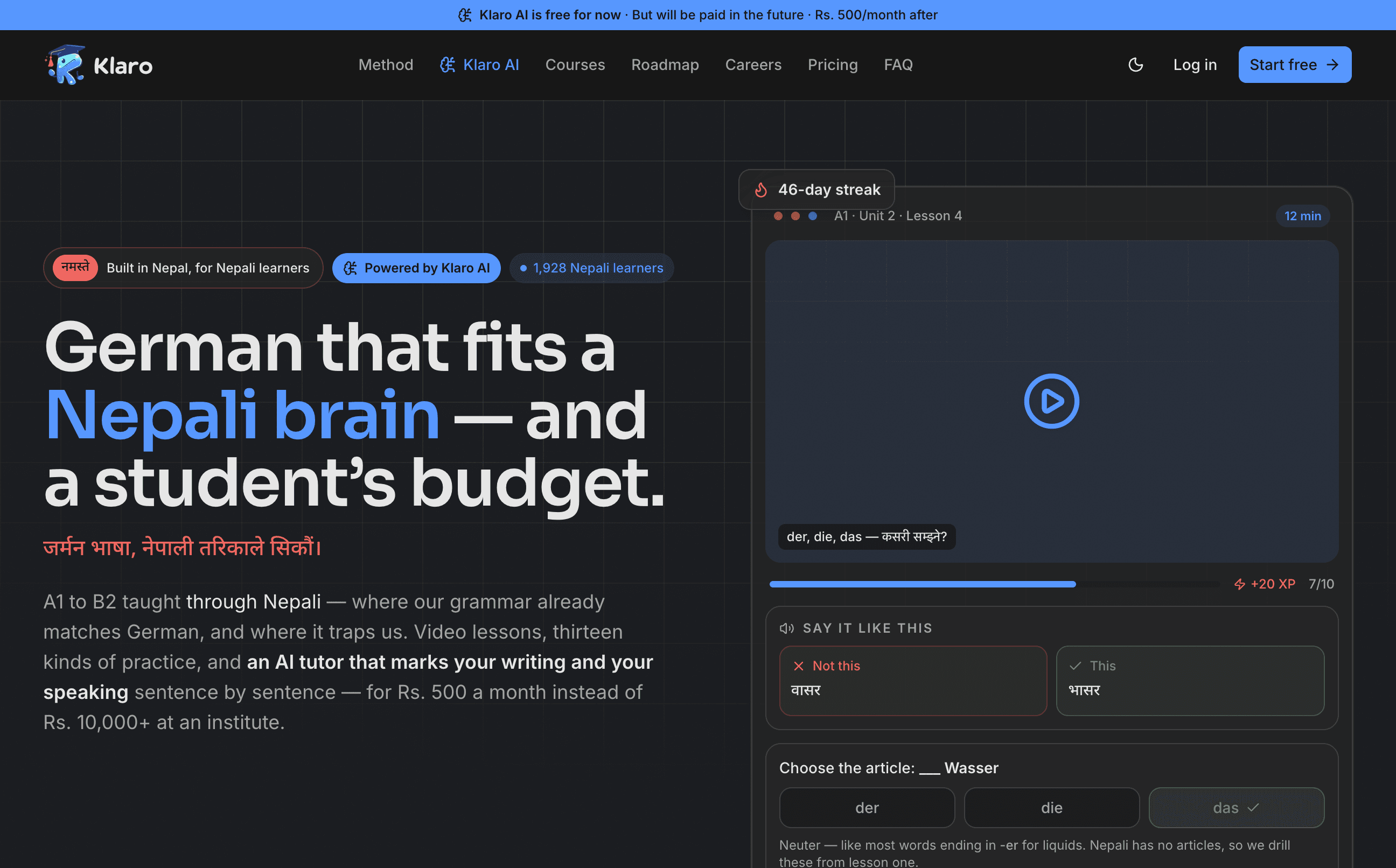The height and width of the screenshot is (868, 1396).
Task: Click the Powered by Klaro AI pill
Action: (x=417, y=268)
